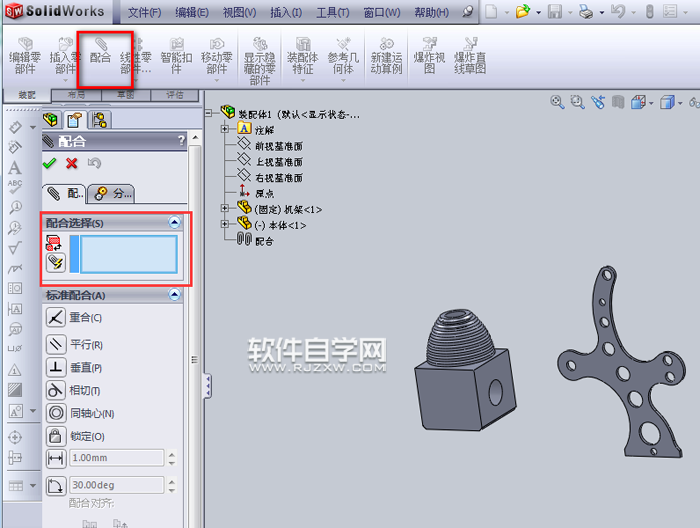Viewport: 700px width, 528px height.
Task: Open the ConfigurationManager tab icon
Action: click(x=100, y=120)
